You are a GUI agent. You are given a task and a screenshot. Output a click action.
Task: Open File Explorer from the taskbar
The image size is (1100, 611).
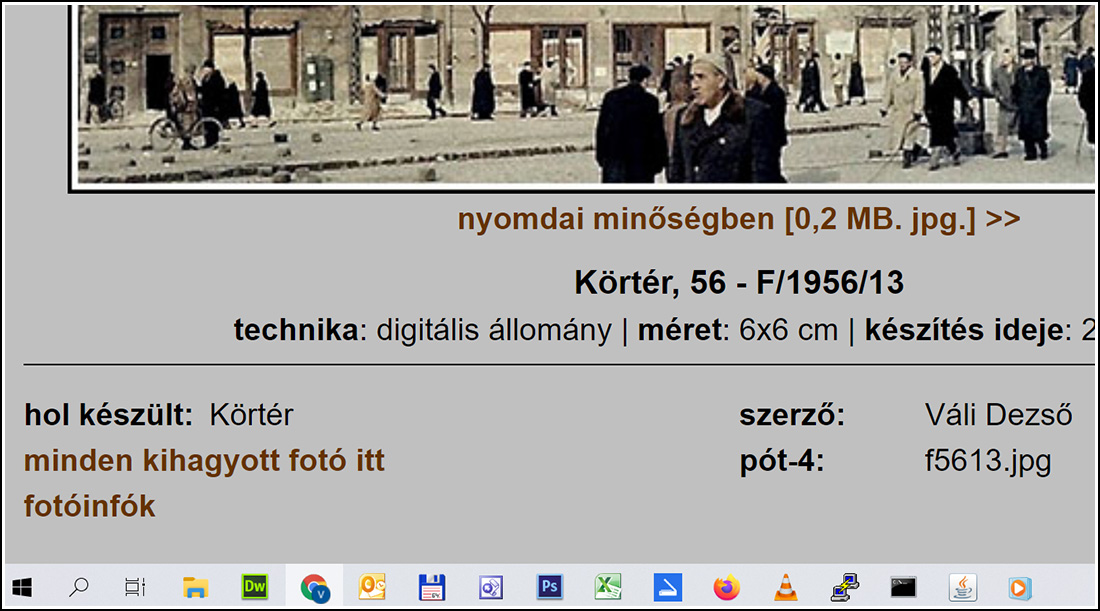pos(195,587)
